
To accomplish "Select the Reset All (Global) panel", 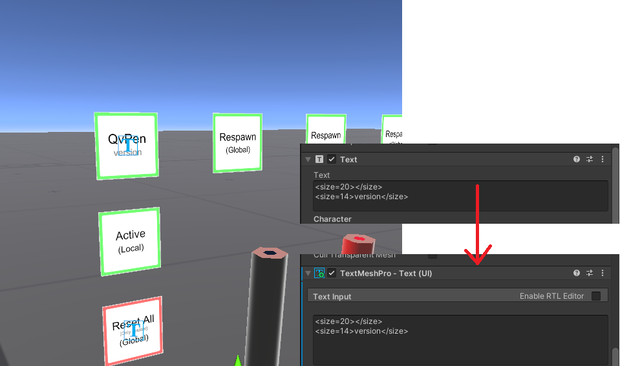I will click(x=133, y=330).
